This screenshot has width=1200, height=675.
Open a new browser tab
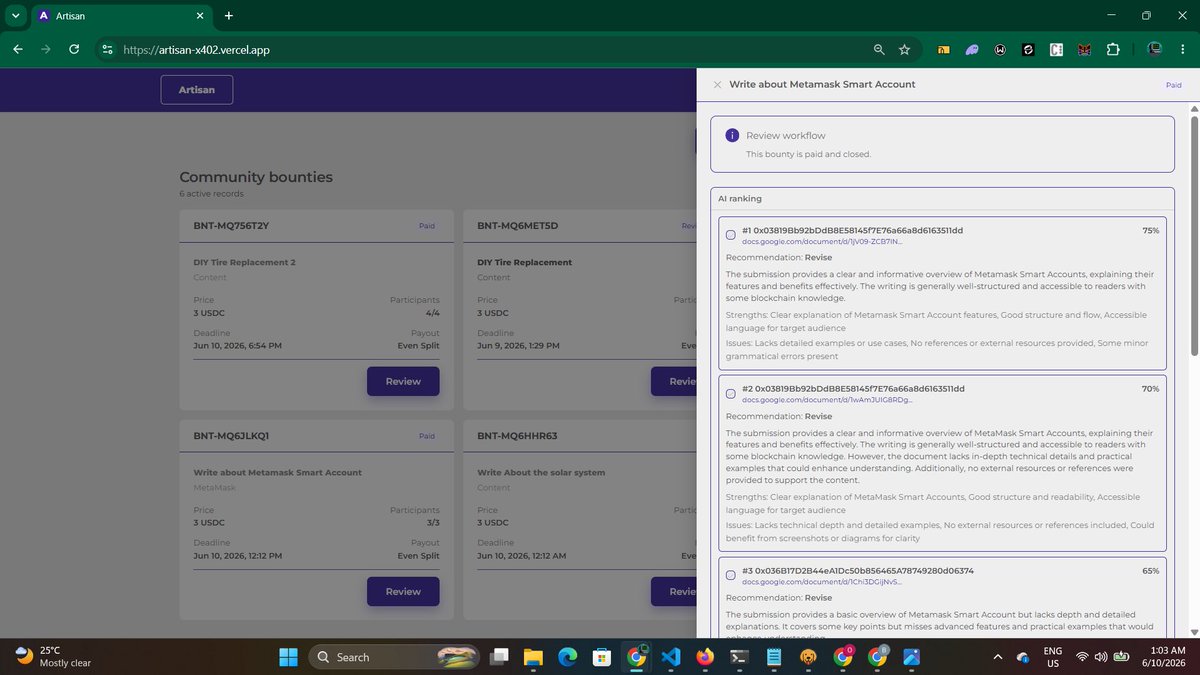coord(229,16)
